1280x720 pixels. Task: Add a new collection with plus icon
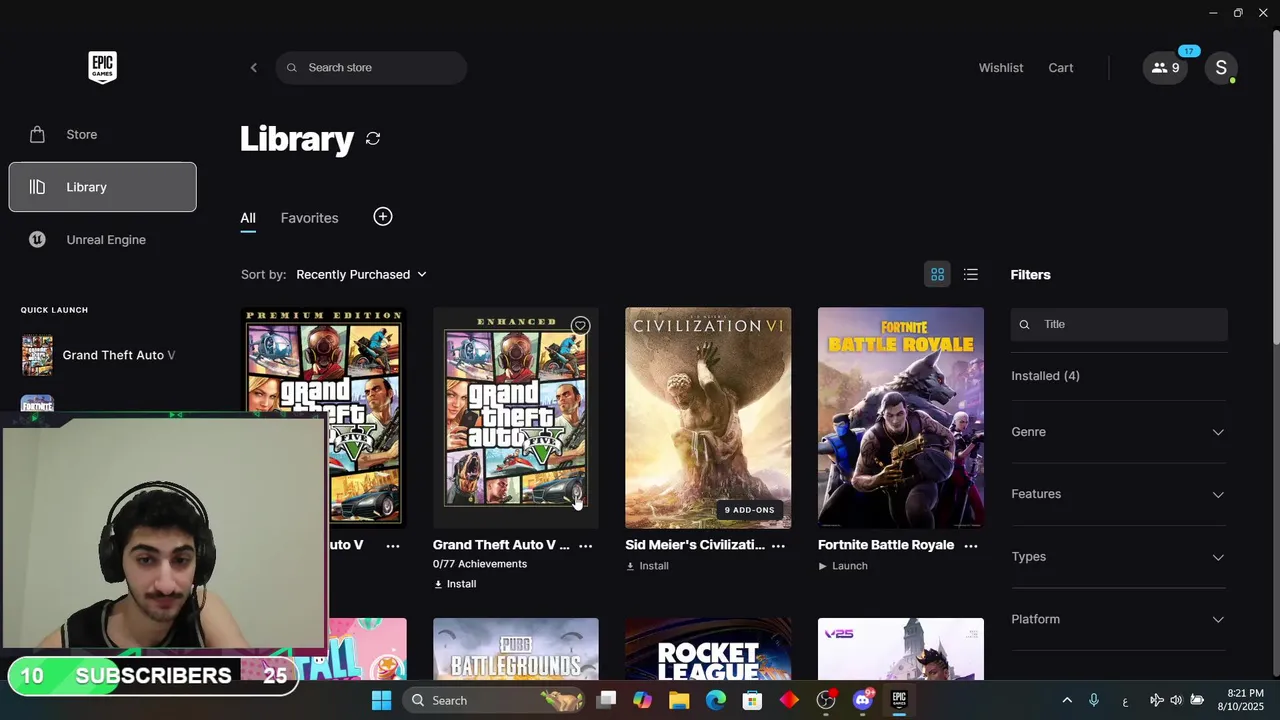pyautogui.click(x=383, y=217)
